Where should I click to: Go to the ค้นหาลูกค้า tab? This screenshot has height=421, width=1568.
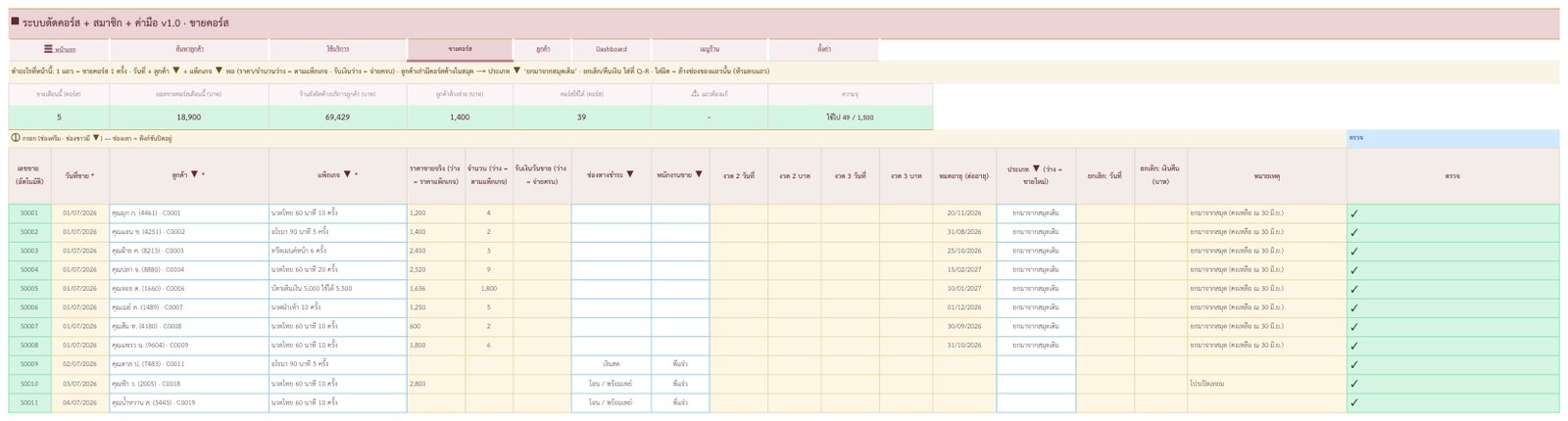[x=189, y=49]
